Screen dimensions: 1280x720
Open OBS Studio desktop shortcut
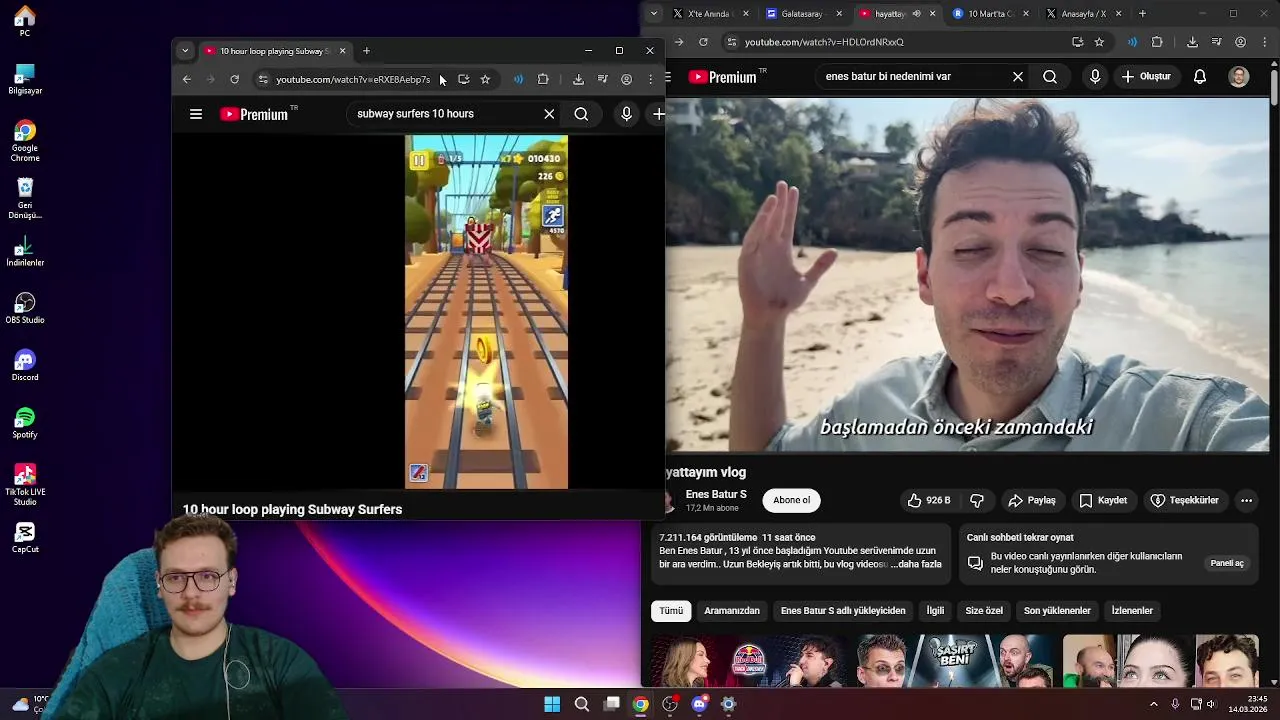[25, 308]
